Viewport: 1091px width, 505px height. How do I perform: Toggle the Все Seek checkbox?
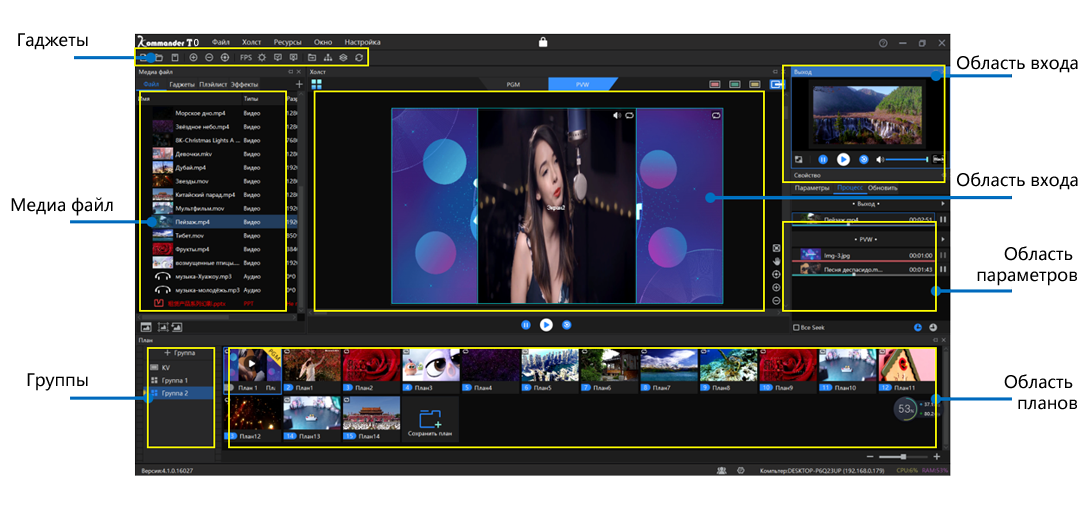(x=797, y=327)
